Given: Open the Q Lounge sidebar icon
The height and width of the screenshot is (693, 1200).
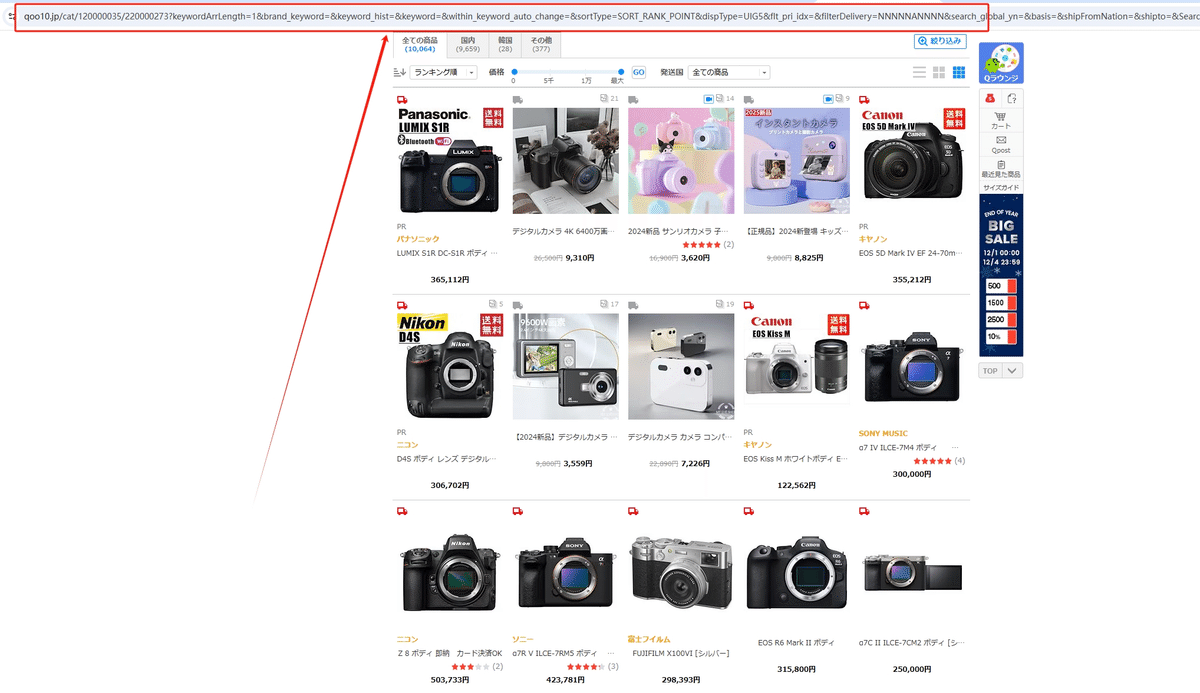Looking at the screenshot, I should point(1001,63).
